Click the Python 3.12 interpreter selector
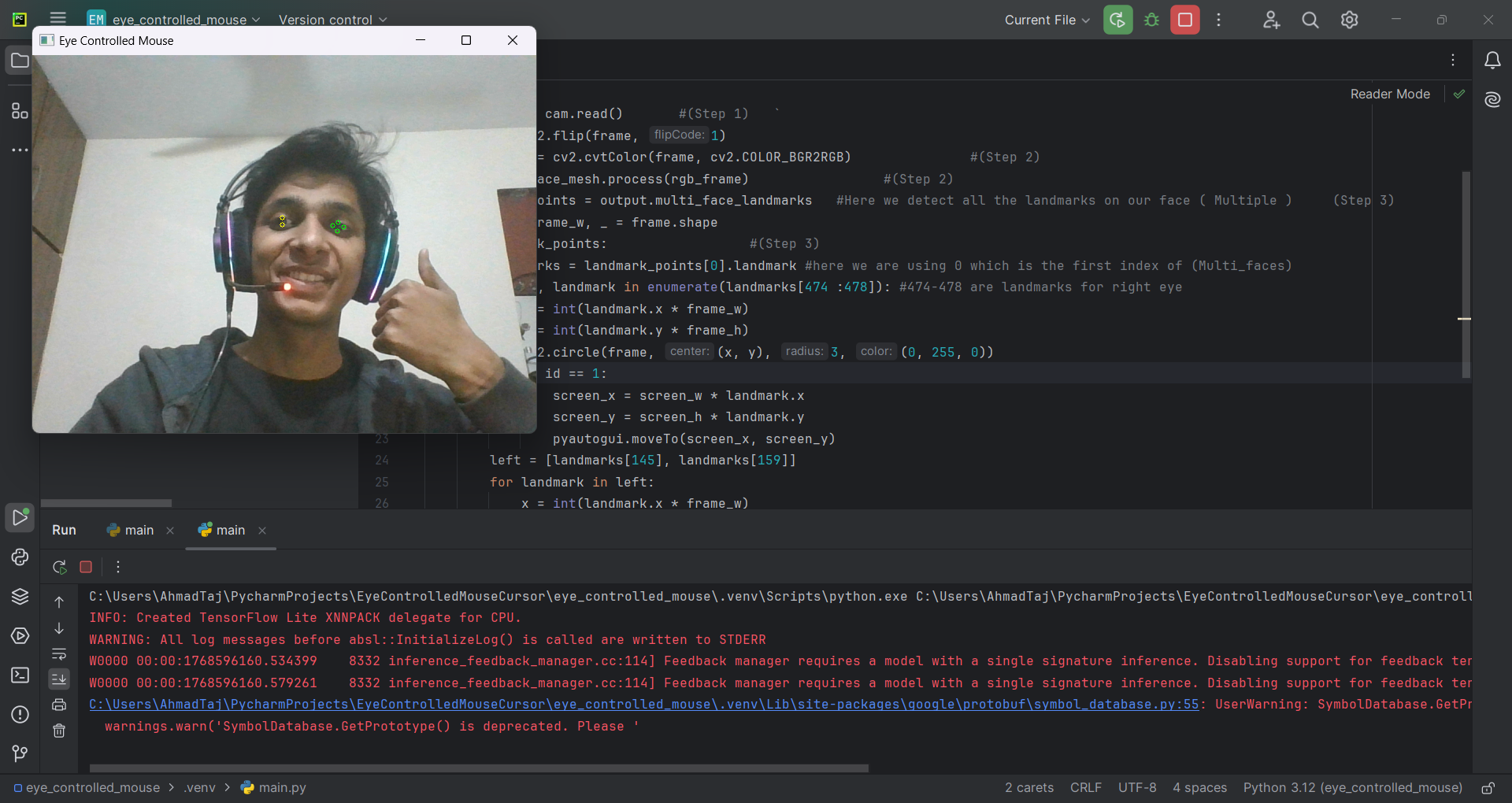Screen dimensions: 1512x803 [1352, 787]
